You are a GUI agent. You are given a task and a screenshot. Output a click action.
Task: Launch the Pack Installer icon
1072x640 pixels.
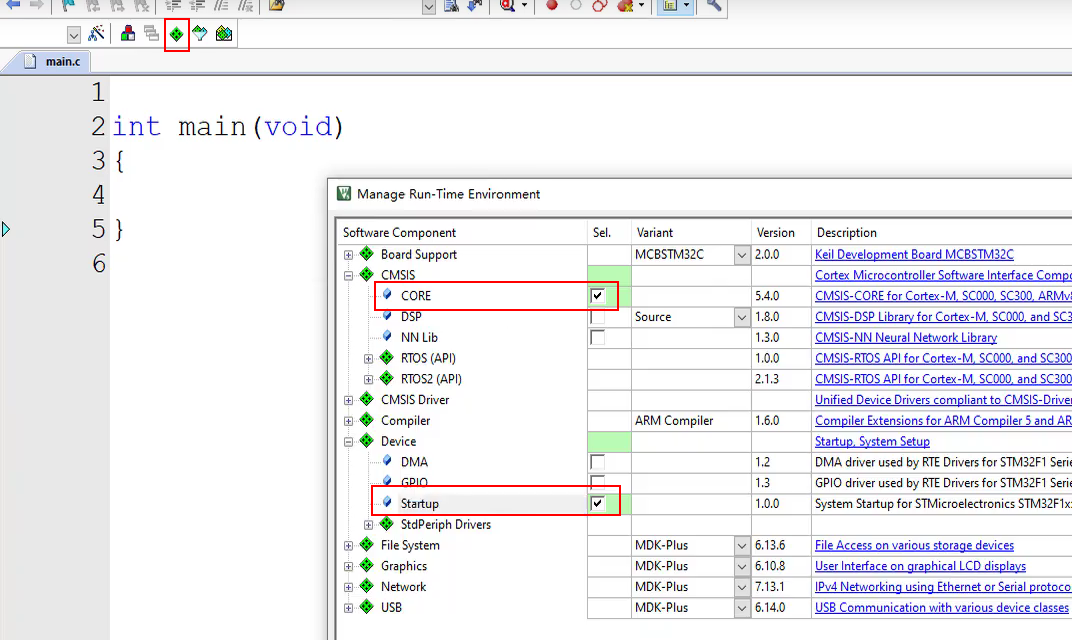pos(224,34)
